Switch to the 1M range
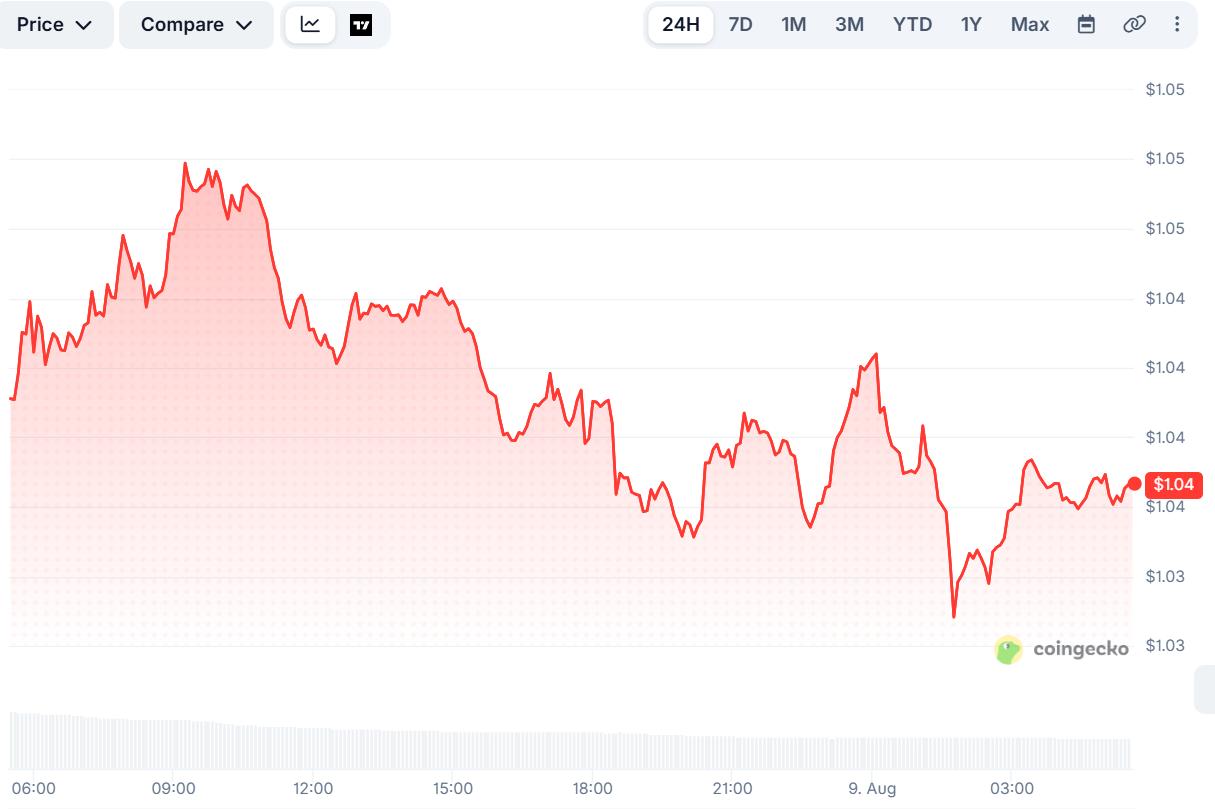Viewport: 1215px width, 809px height. click(793, 25)
